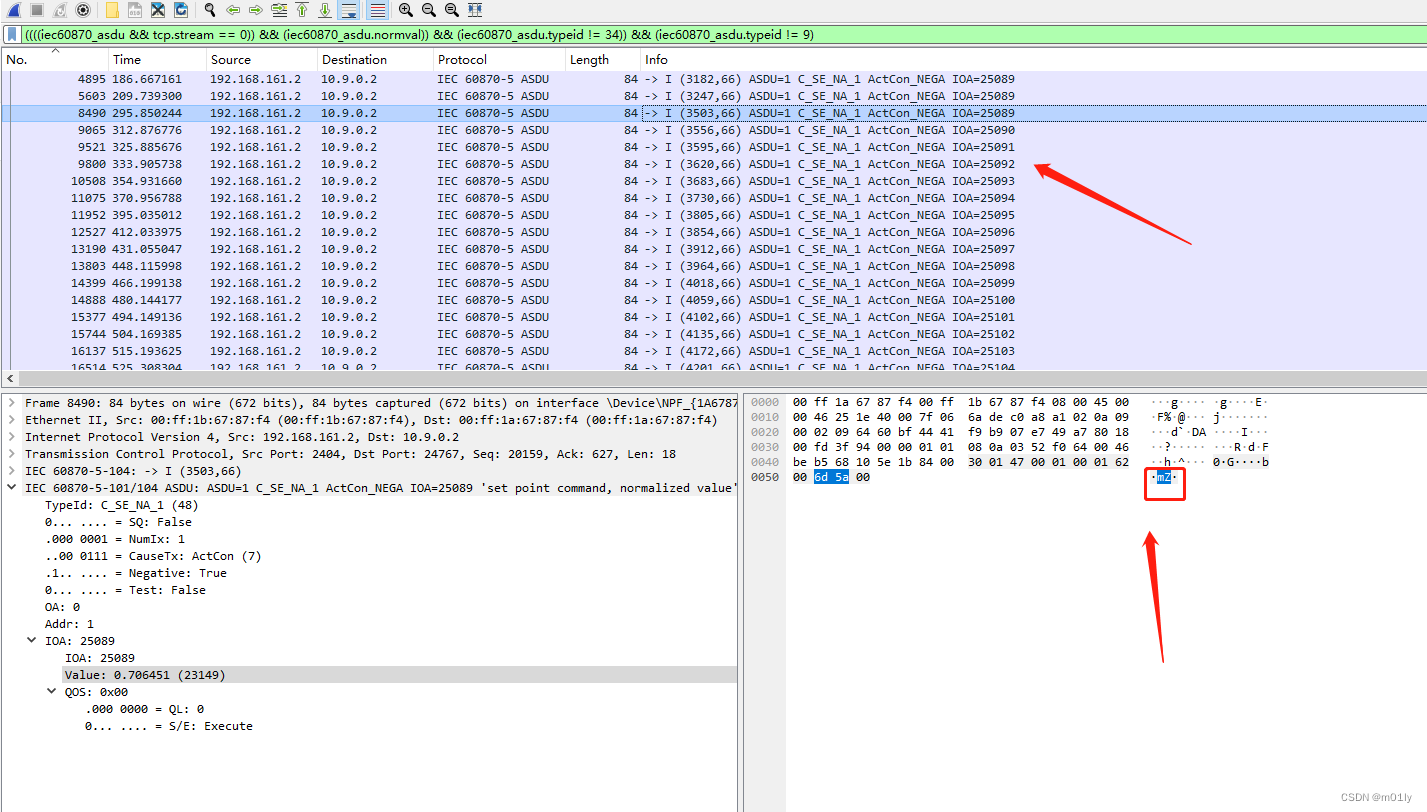Expand Internet Protocol Version 4 layer
Viewport: 1427px width, 812px height.
click(x=12, y=437)
